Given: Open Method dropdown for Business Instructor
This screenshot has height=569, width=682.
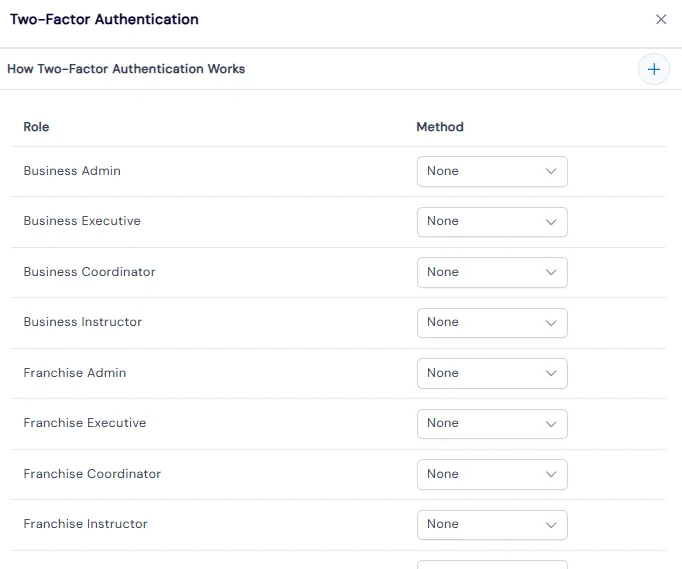Looking at the screenshot, I should pos(492,323).
